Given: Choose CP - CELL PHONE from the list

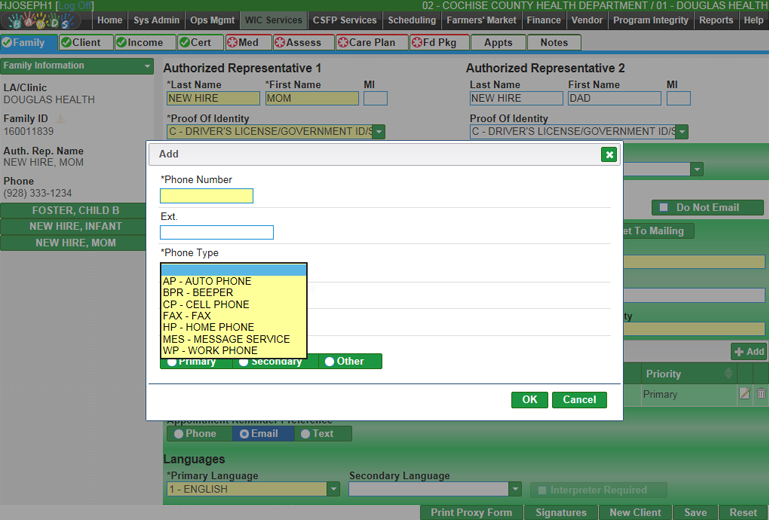Looking at the screenshot, I should coord(206,305).
